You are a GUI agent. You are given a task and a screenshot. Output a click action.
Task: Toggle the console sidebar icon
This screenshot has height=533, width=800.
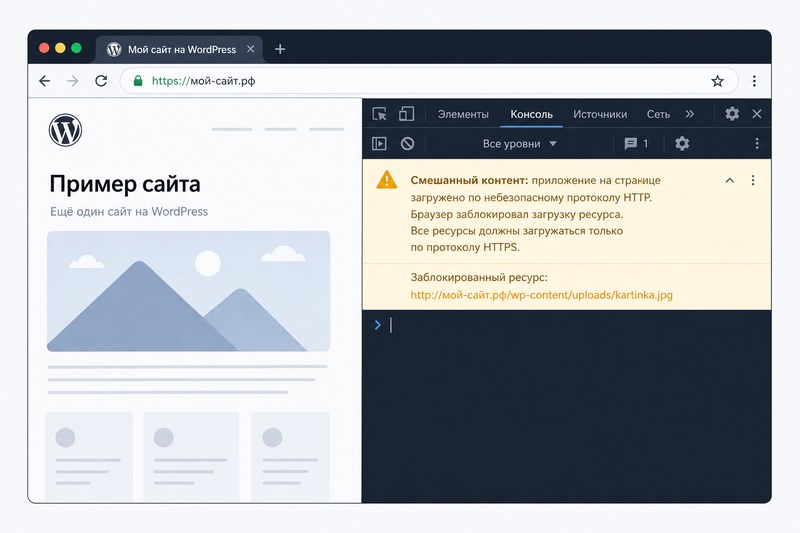(379, 143)
